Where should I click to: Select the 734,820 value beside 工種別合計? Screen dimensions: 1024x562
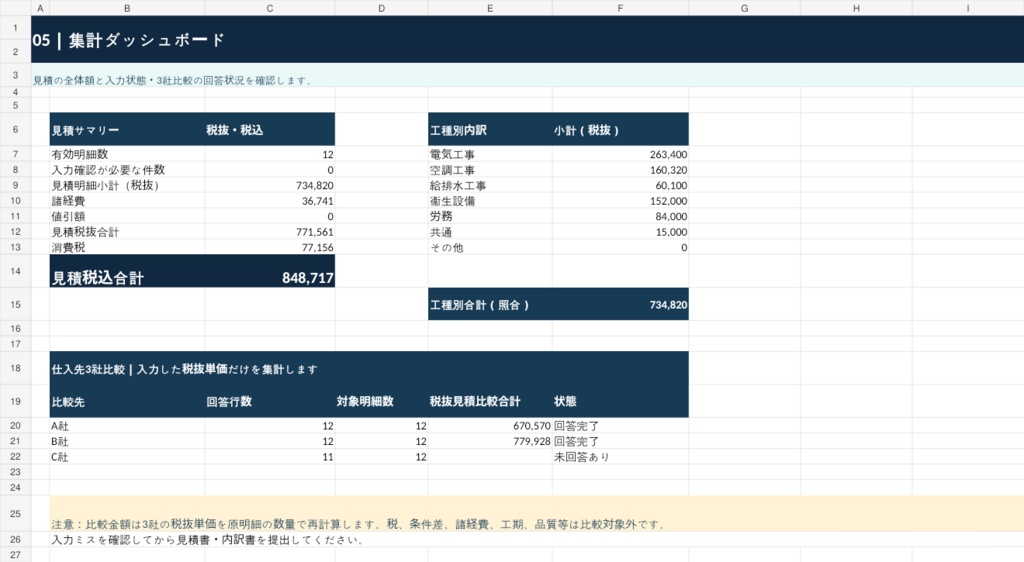click(620, 304)
